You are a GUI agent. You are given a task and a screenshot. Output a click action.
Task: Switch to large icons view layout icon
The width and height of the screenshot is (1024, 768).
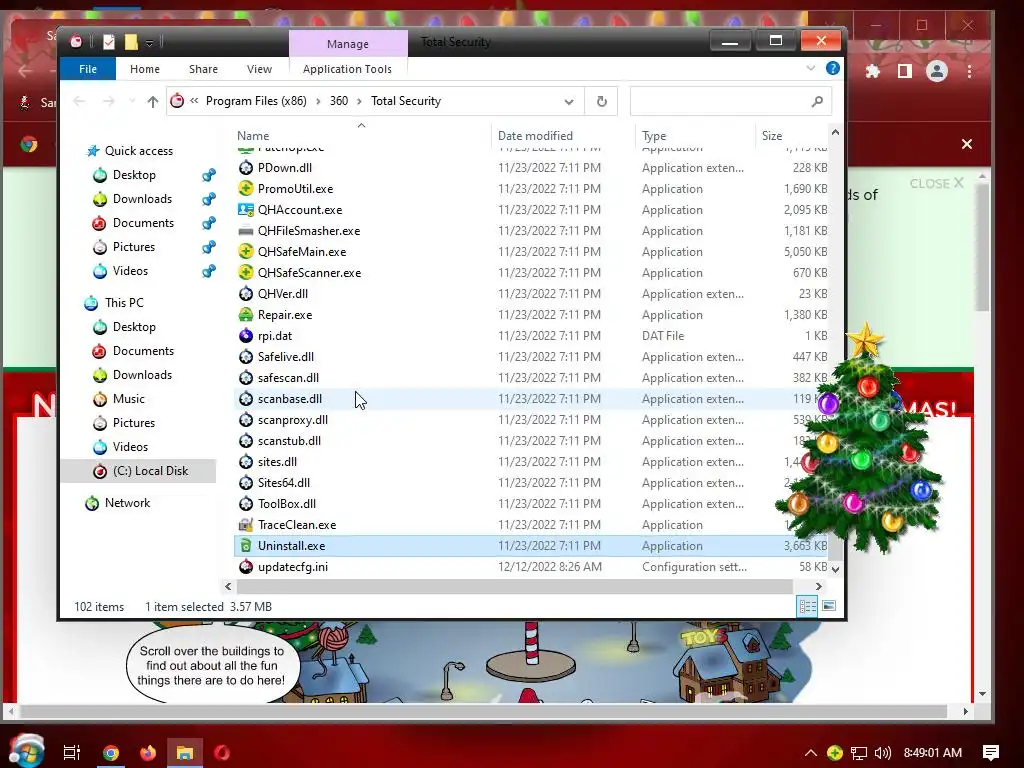[829, 606]
